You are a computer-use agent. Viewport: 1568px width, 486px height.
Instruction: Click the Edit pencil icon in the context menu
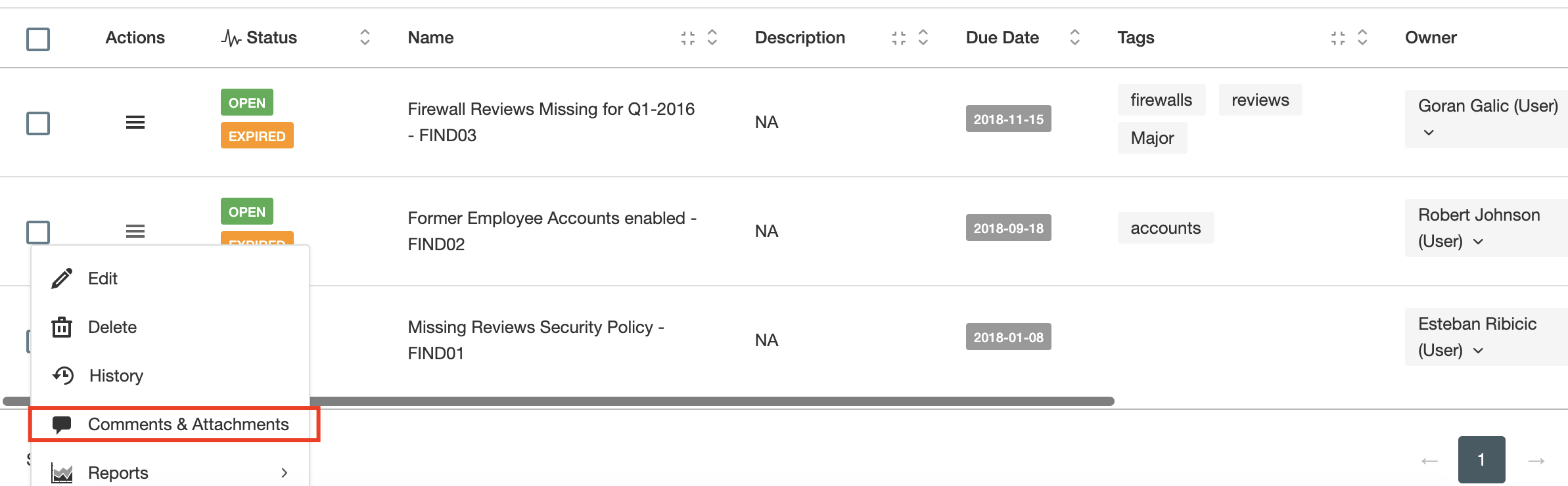61,278
